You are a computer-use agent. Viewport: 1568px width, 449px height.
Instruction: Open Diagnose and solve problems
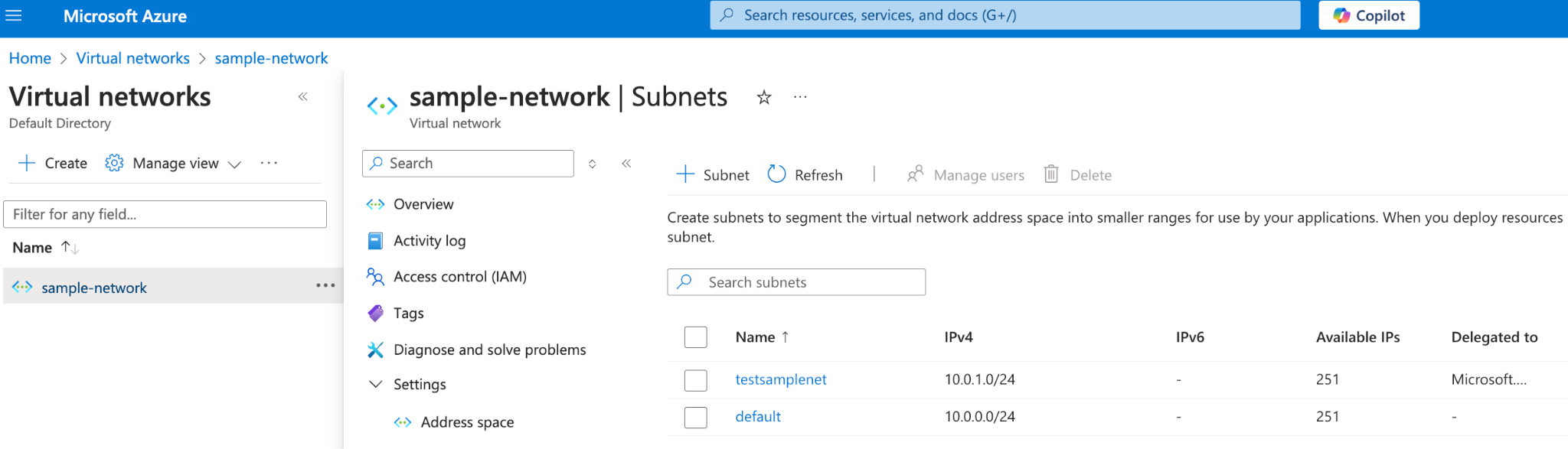click(489, 350)
